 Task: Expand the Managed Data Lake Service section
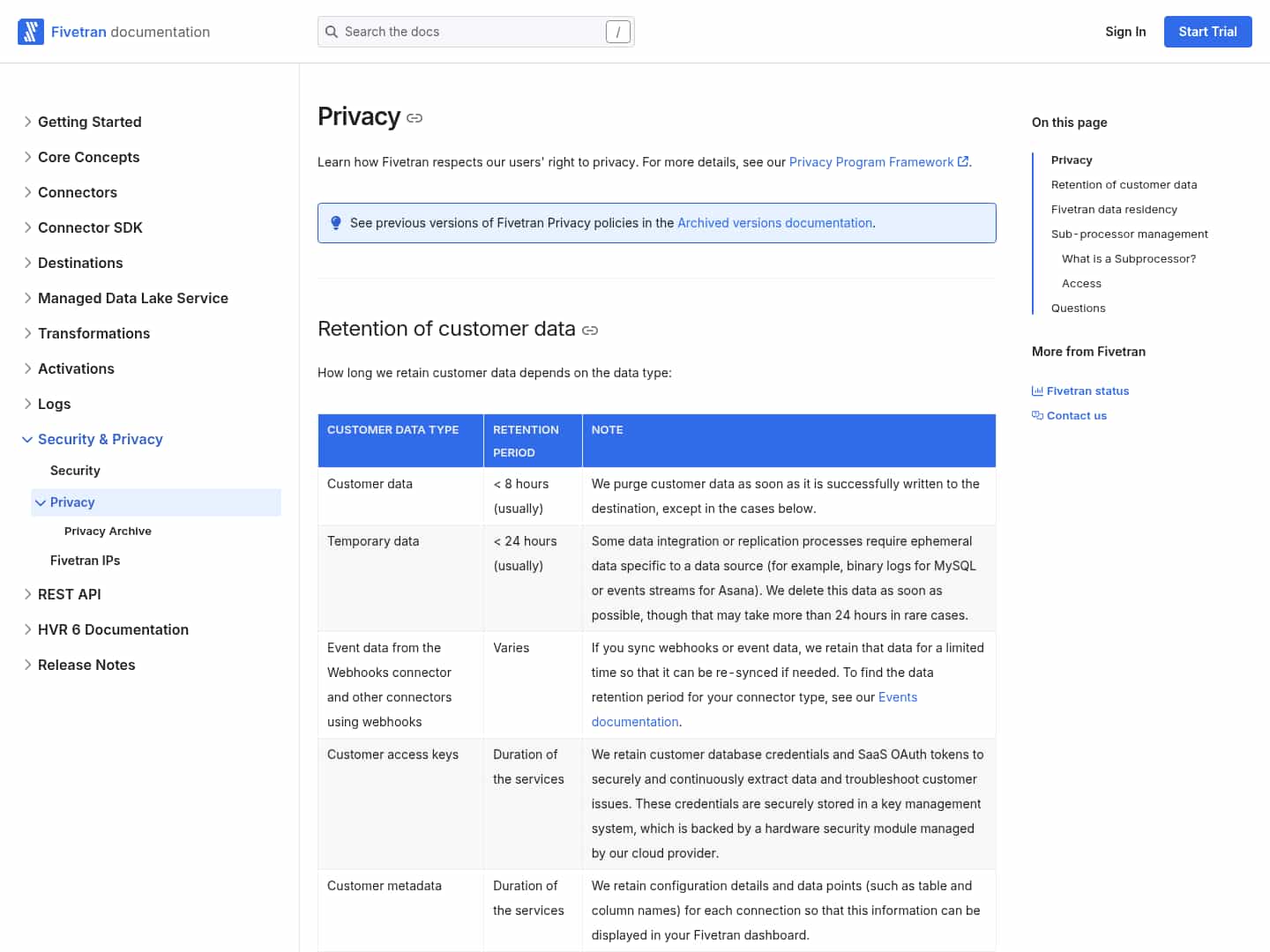(28, 298)
